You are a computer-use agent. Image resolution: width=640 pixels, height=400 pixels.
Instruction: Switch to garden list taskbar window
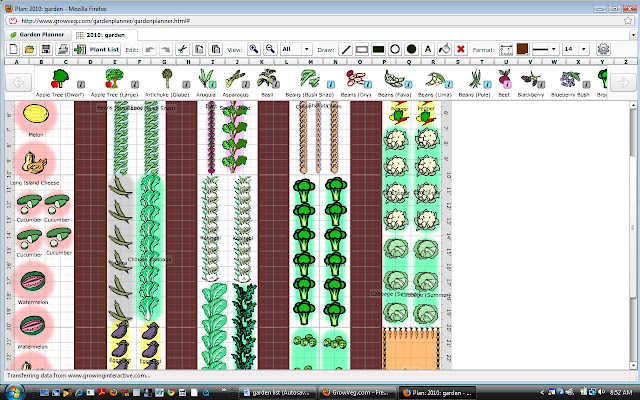[278, 393]
